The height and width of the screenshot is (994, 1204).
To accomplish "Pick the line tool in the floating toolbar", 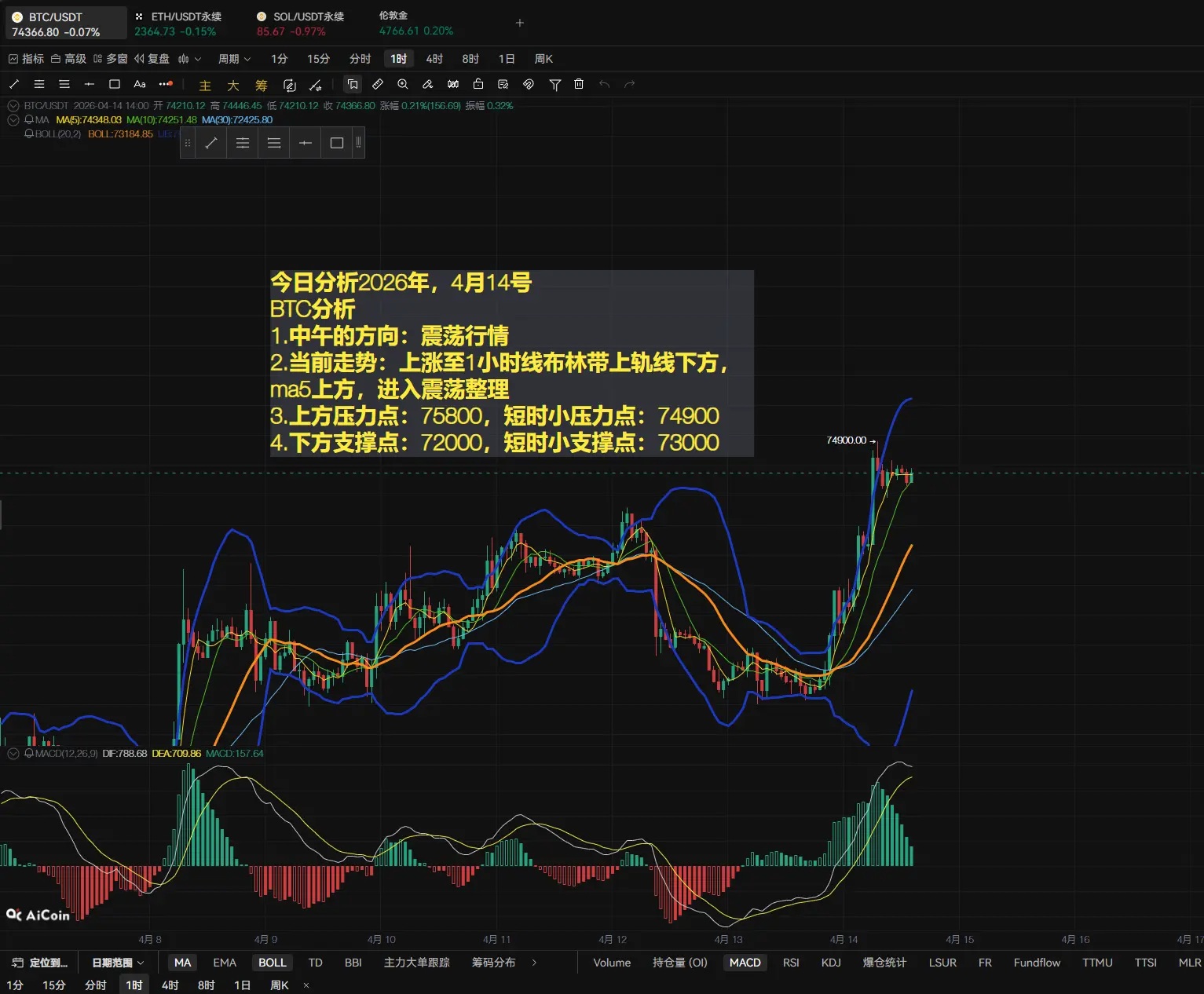I will (211, 143).
